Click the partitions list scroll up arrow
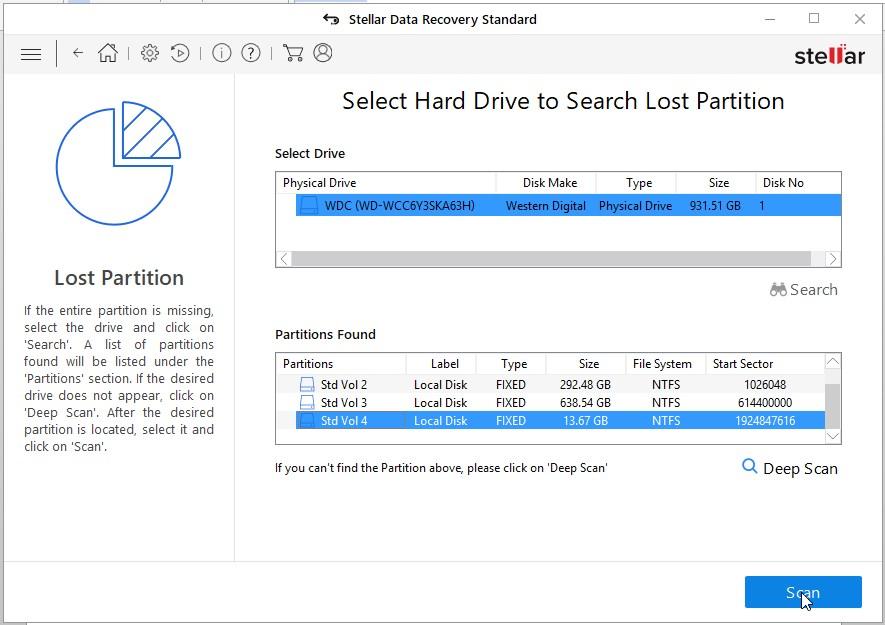Screen dimensions: 885x625 tap(833, 362)
